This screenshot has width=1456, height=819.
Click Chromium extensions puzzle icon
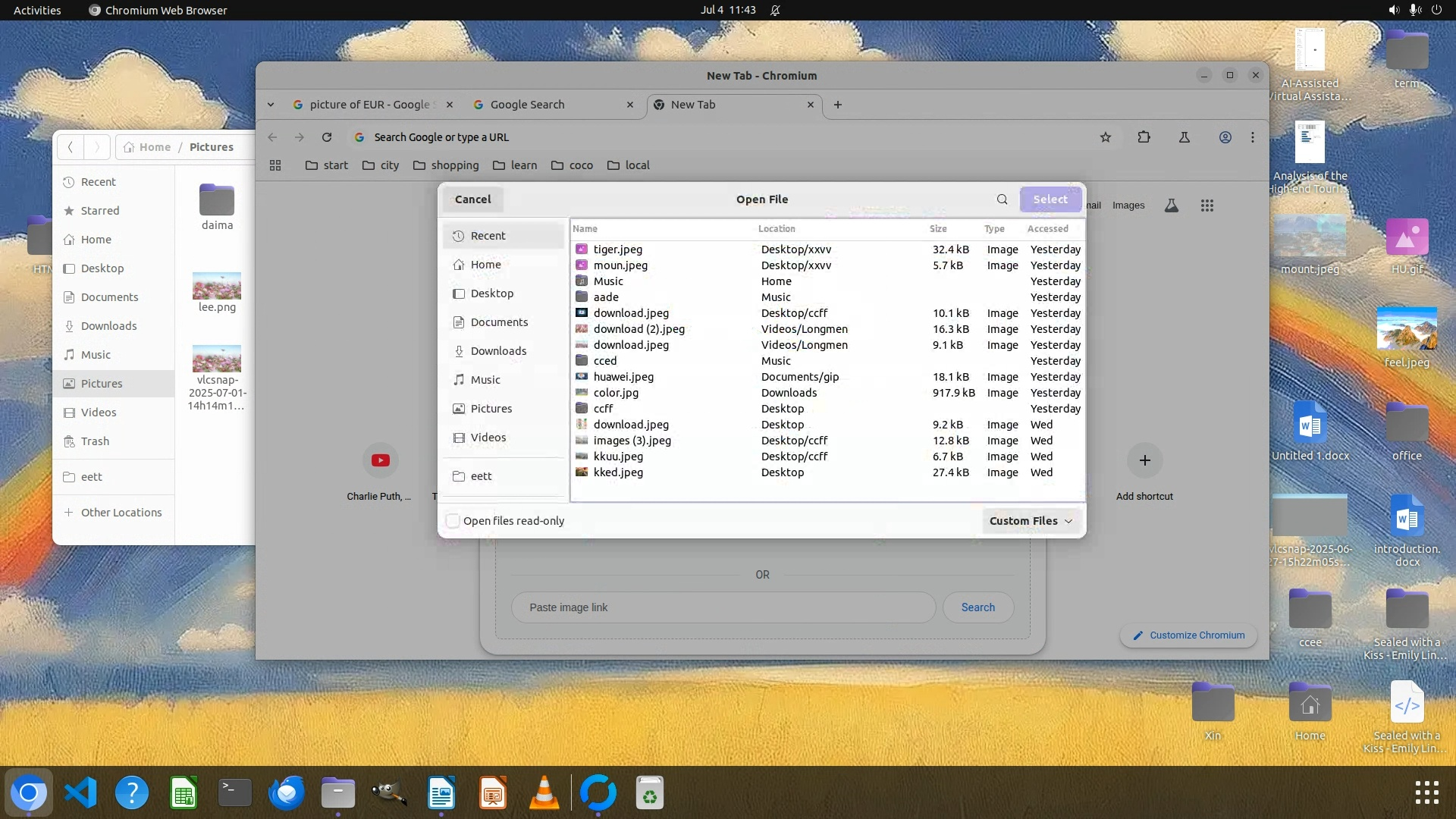tap(1144, 137)
